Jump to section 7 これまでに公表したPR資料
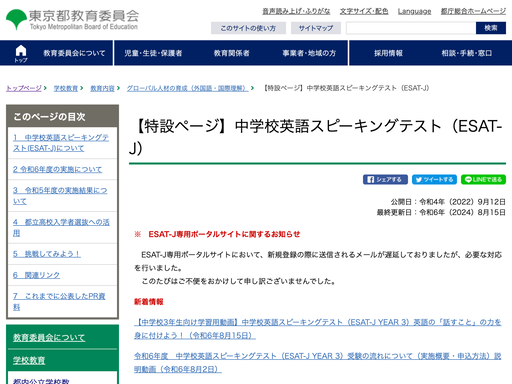The height and width of the screenshot is (384, 512). click(x=59, y=301)
